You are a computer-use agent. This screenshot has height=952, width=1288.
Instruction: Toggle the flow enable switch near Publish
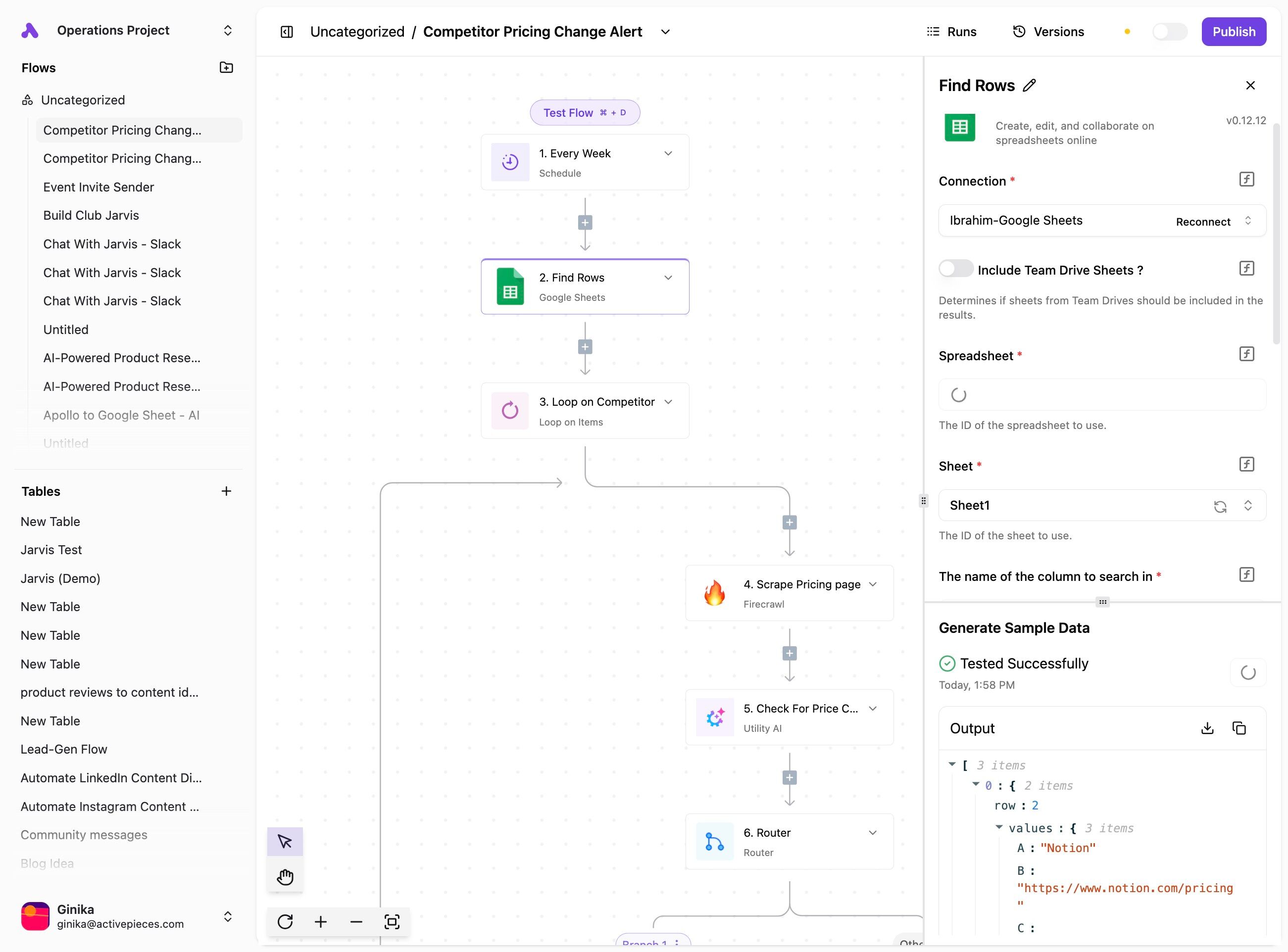click(1169, 32)
